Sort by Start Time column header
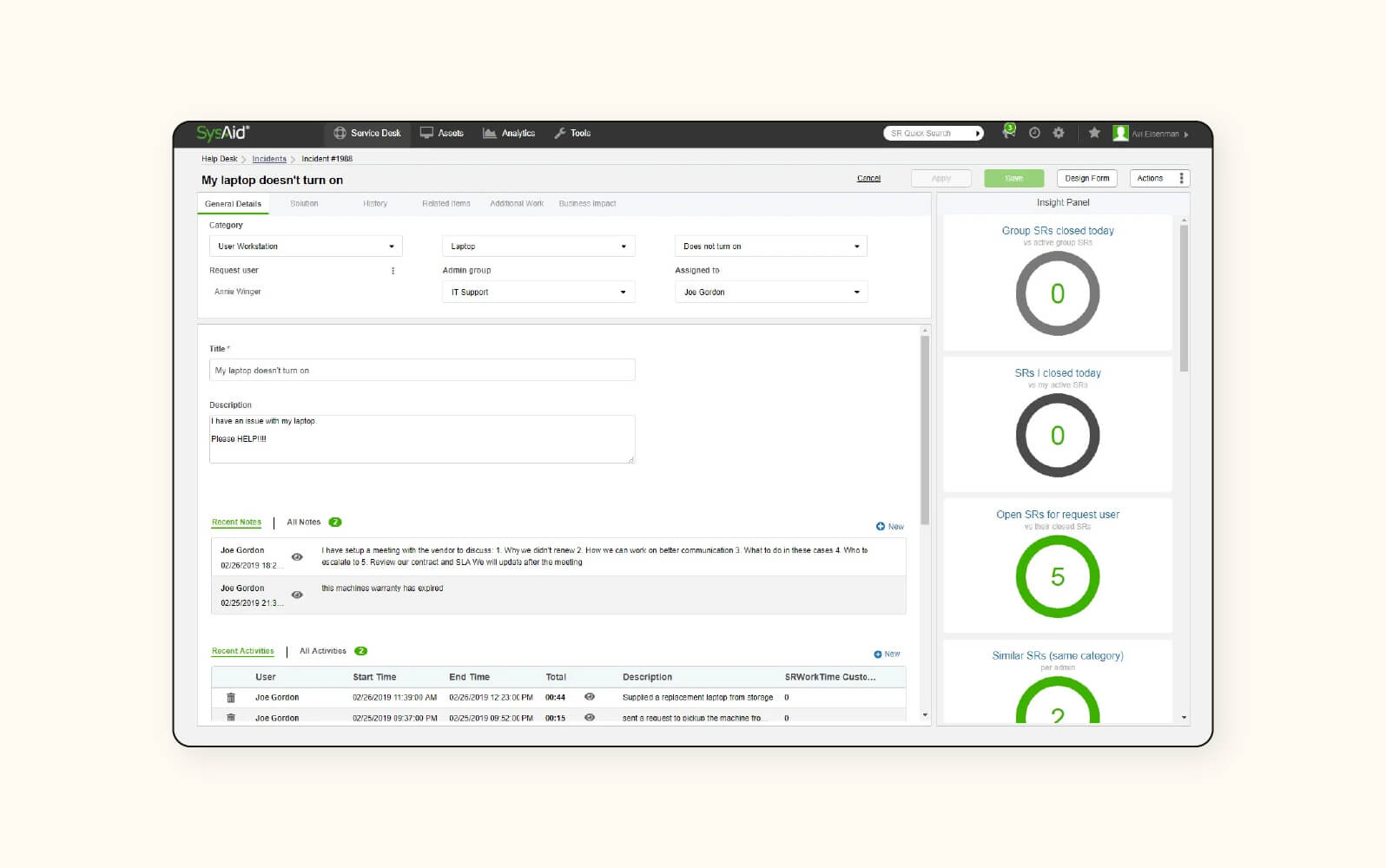 click(x=374, y=677)
